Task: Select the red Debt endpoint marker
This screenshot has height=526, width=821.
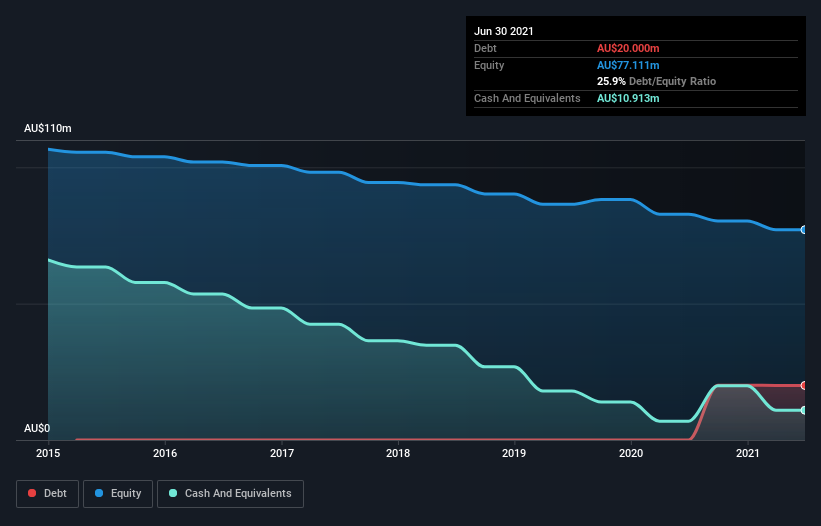Action: [x=803, y=386]
